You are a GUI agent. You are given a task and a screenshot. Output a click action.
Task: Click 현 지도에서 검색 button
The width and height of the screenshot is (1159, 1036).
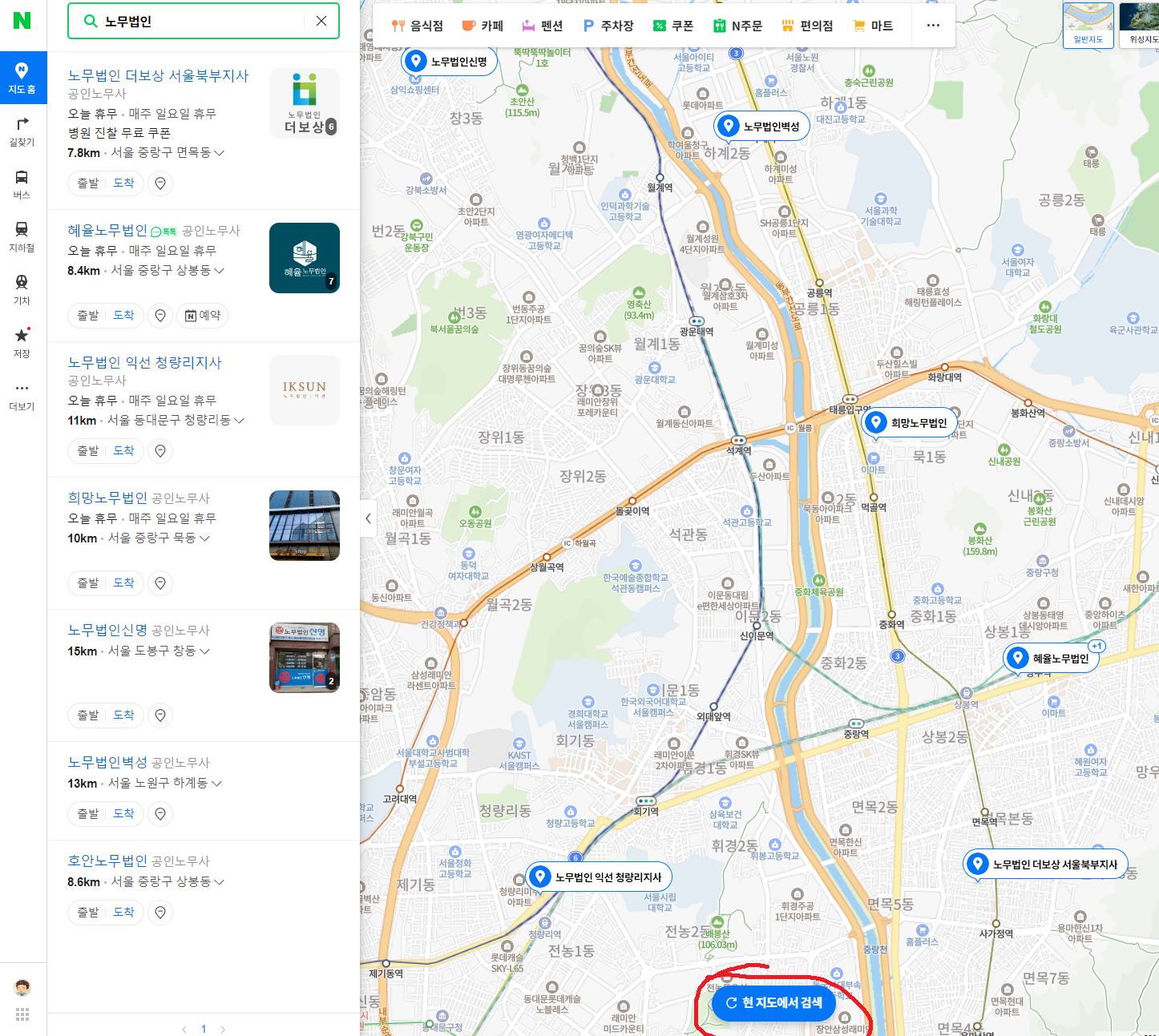[774, 1002]
